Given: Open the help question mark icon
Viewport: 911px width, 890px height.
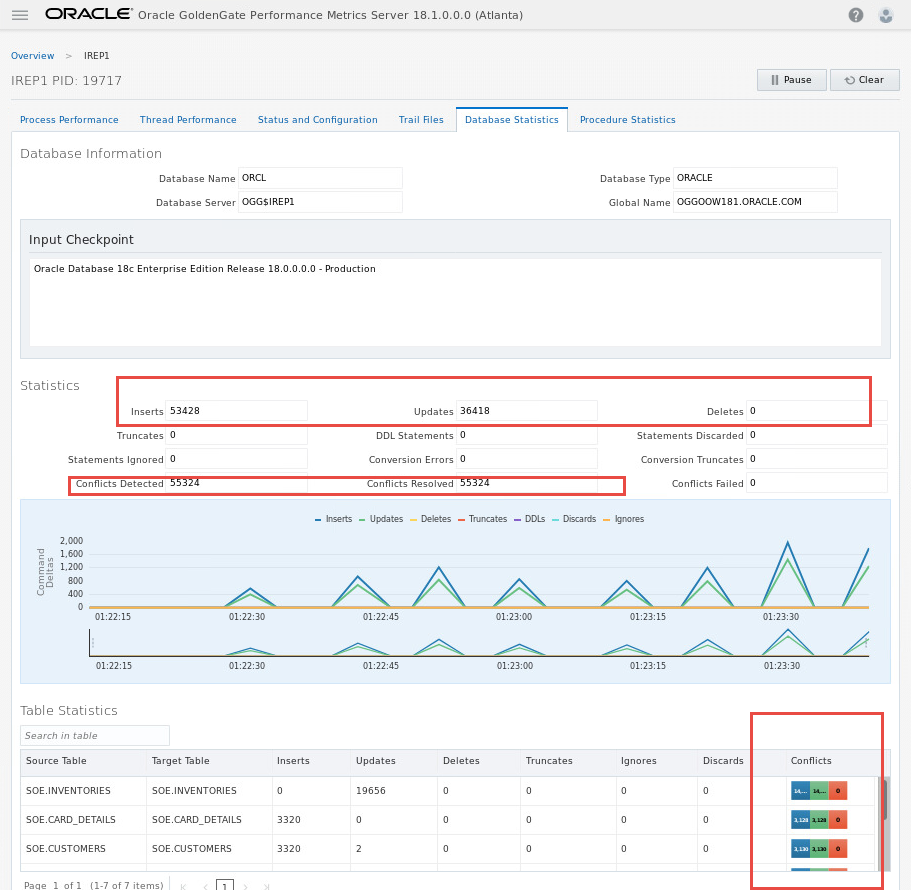Looking at the screenshot, I should point(855,15).
